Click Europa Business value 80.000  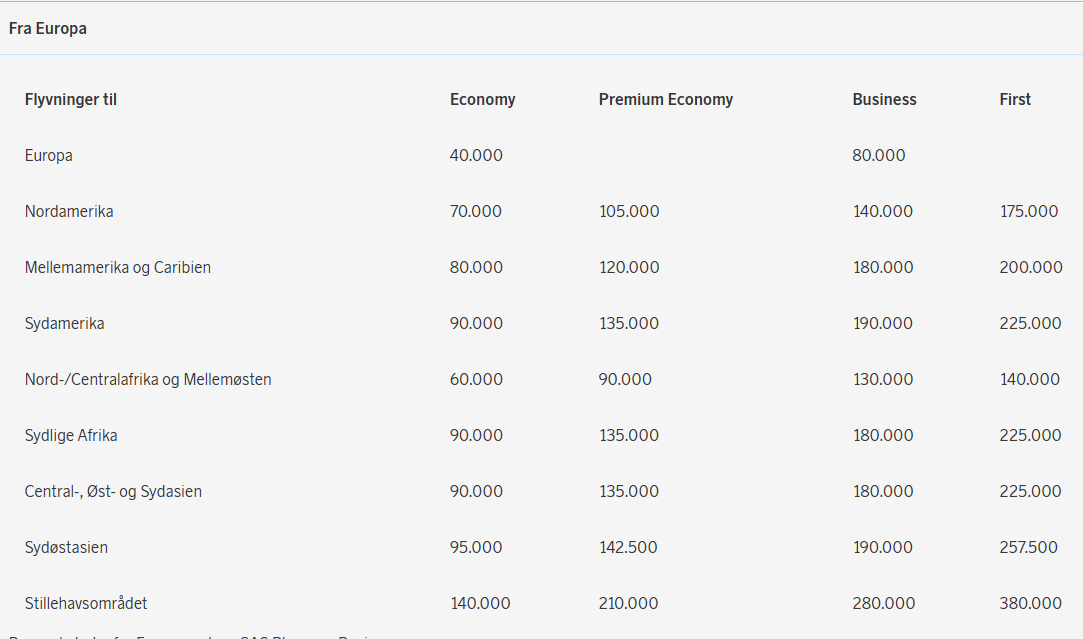[878, 155]
